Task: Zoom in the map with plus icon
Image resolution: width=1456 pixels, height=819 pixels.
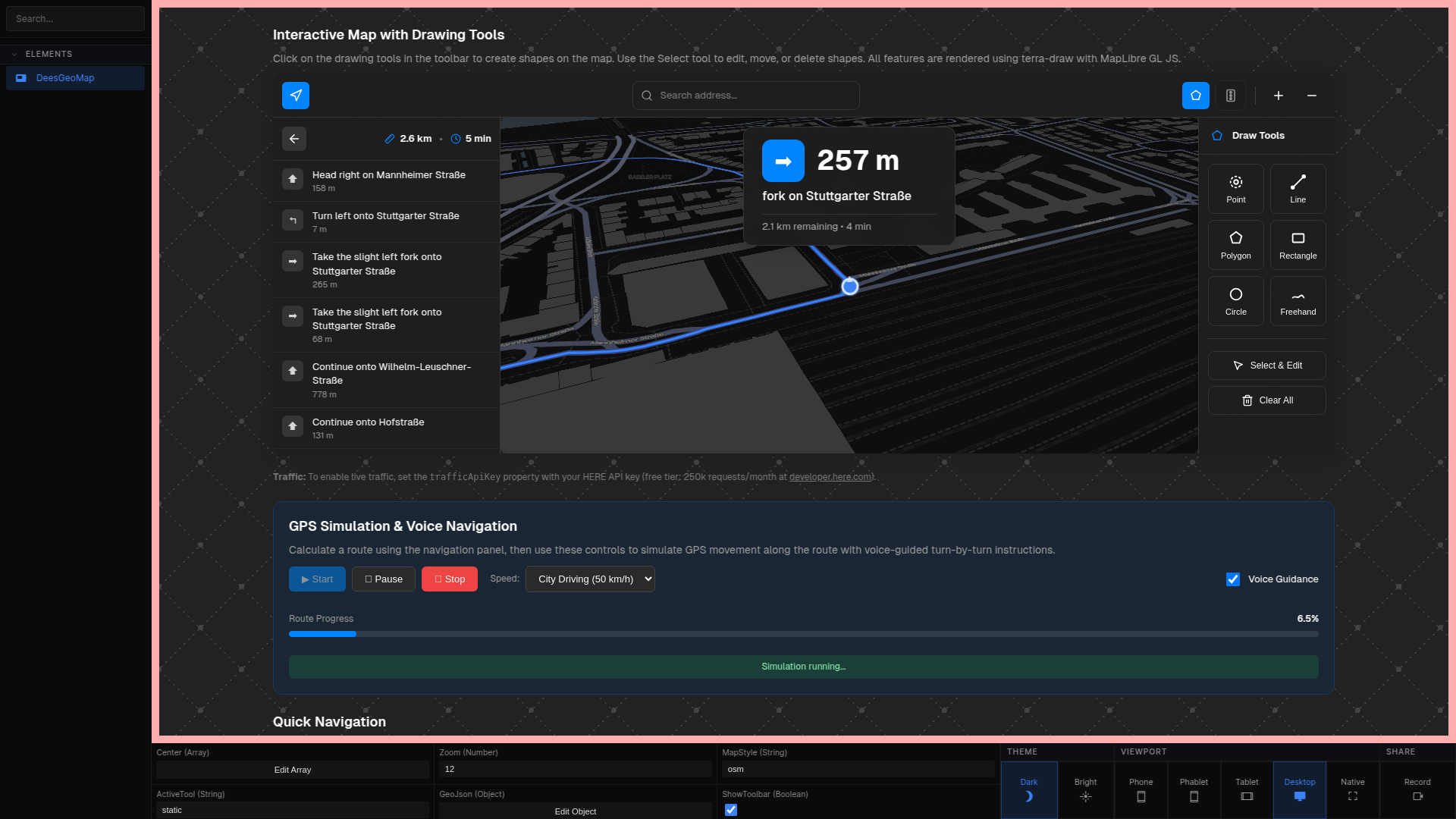Action: (1278, 96)
